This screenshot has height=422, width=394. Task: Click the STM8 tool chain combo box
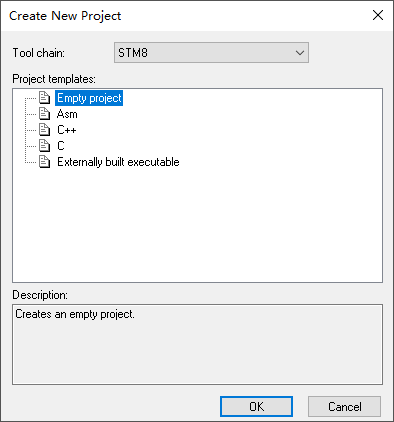point(211,53)
